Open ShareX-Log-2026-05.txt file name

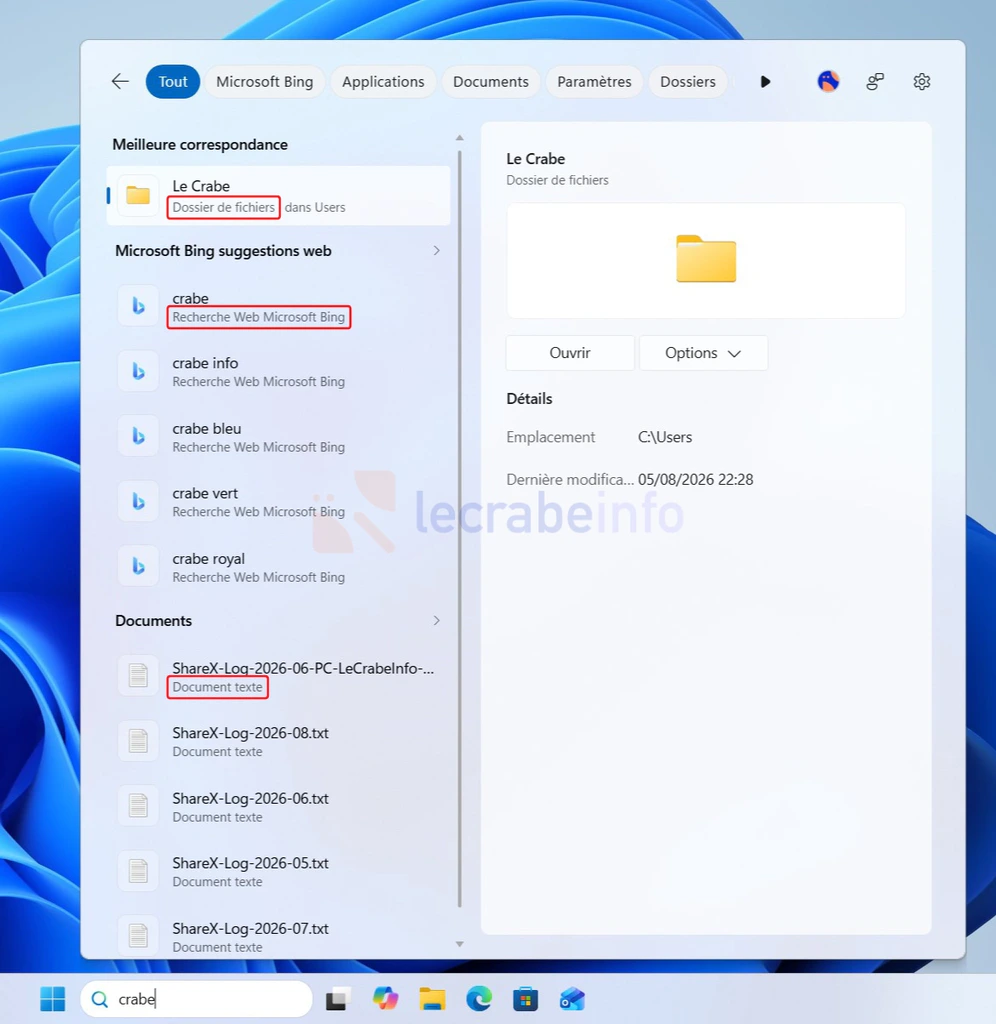pyautogui.click(x=250, y=863)
